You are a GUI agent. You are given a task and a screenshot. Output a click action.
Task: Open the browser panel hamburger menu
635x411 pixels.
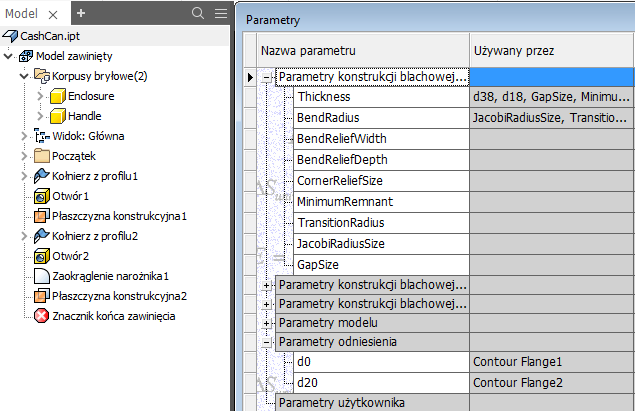[x=220, y=13]
